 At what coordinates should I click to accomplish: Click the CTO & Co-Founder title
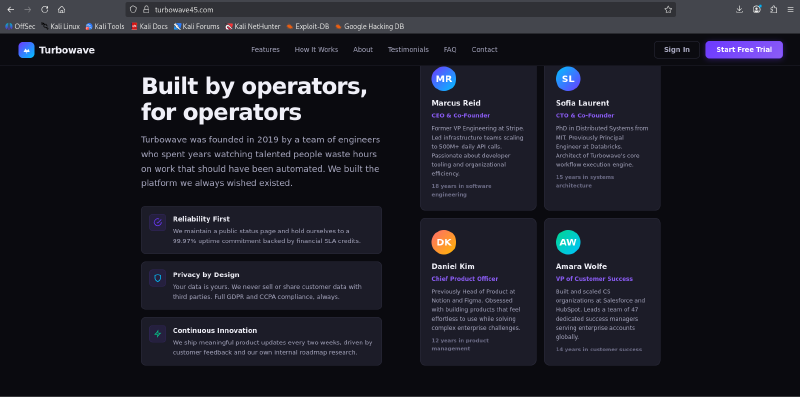585,116
